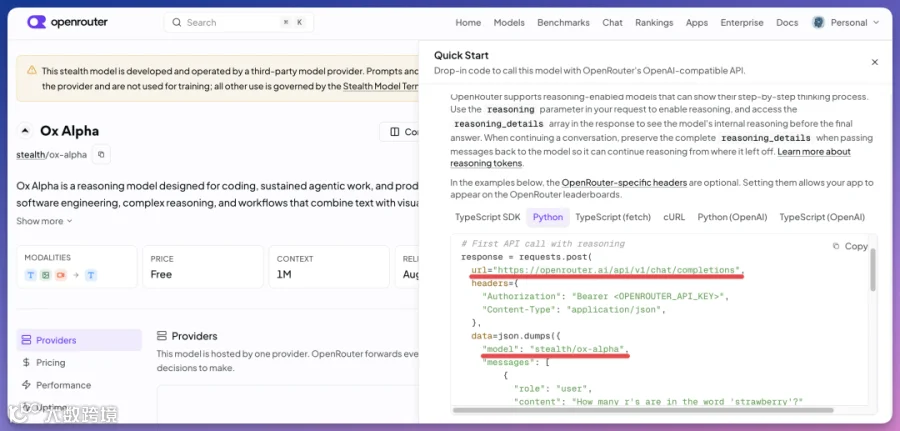Image resolution: width=900 pixels, height=431 pixels.
Task: Open the Personal account dropdown
Action: pyautogui.click(x=845, y=22)
